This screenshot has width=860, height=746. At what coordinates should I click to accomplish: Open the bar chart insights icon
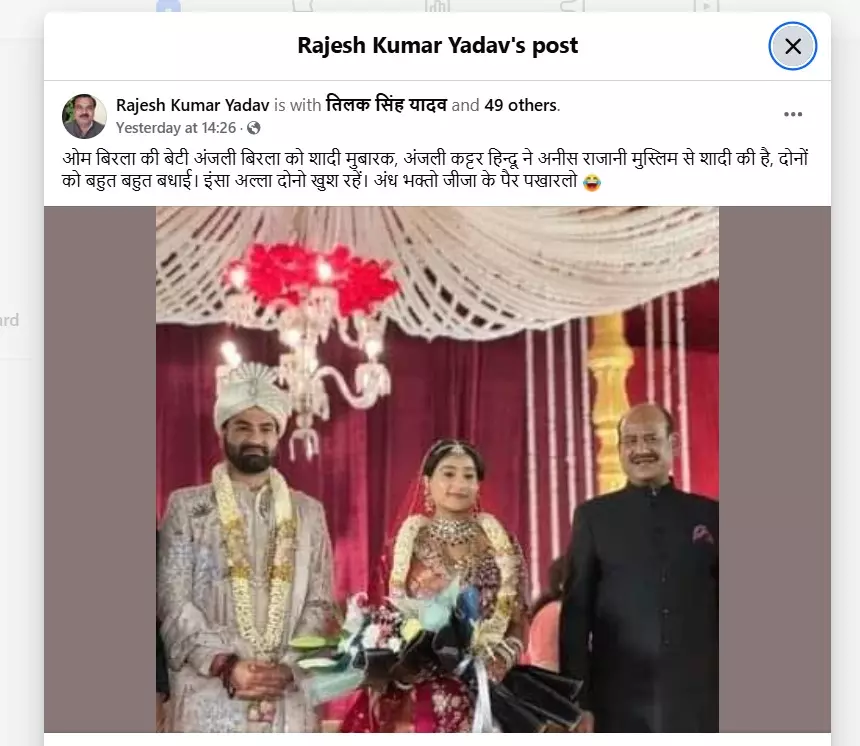[437, 6]
